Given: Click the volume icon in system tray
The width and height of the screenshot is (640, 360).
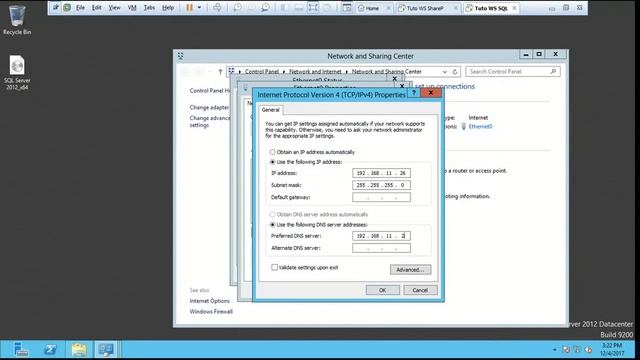Looking at the screenshot, I should click(x=588, y=350).
